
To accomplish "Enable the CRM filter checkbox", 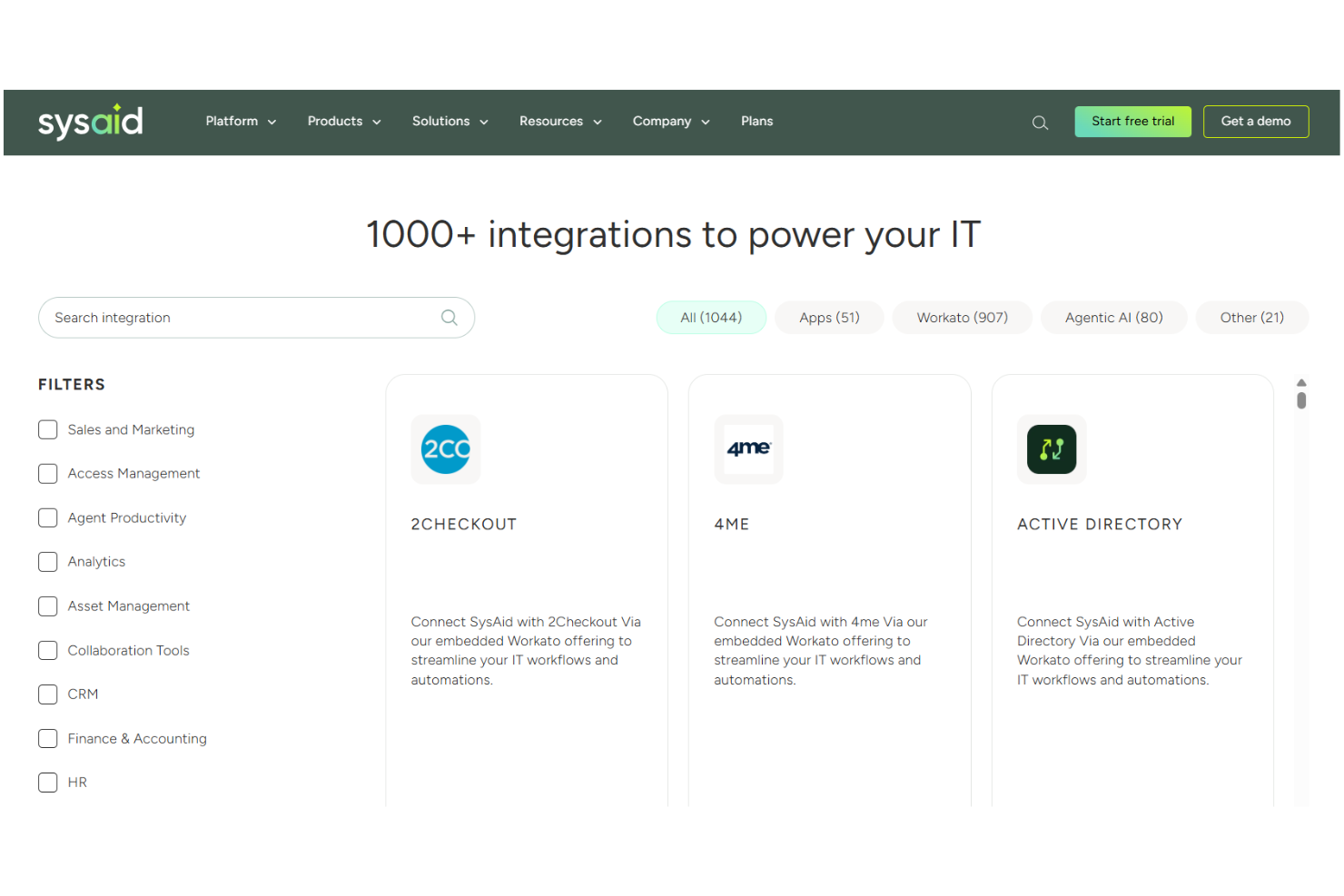I will (47, 694).
